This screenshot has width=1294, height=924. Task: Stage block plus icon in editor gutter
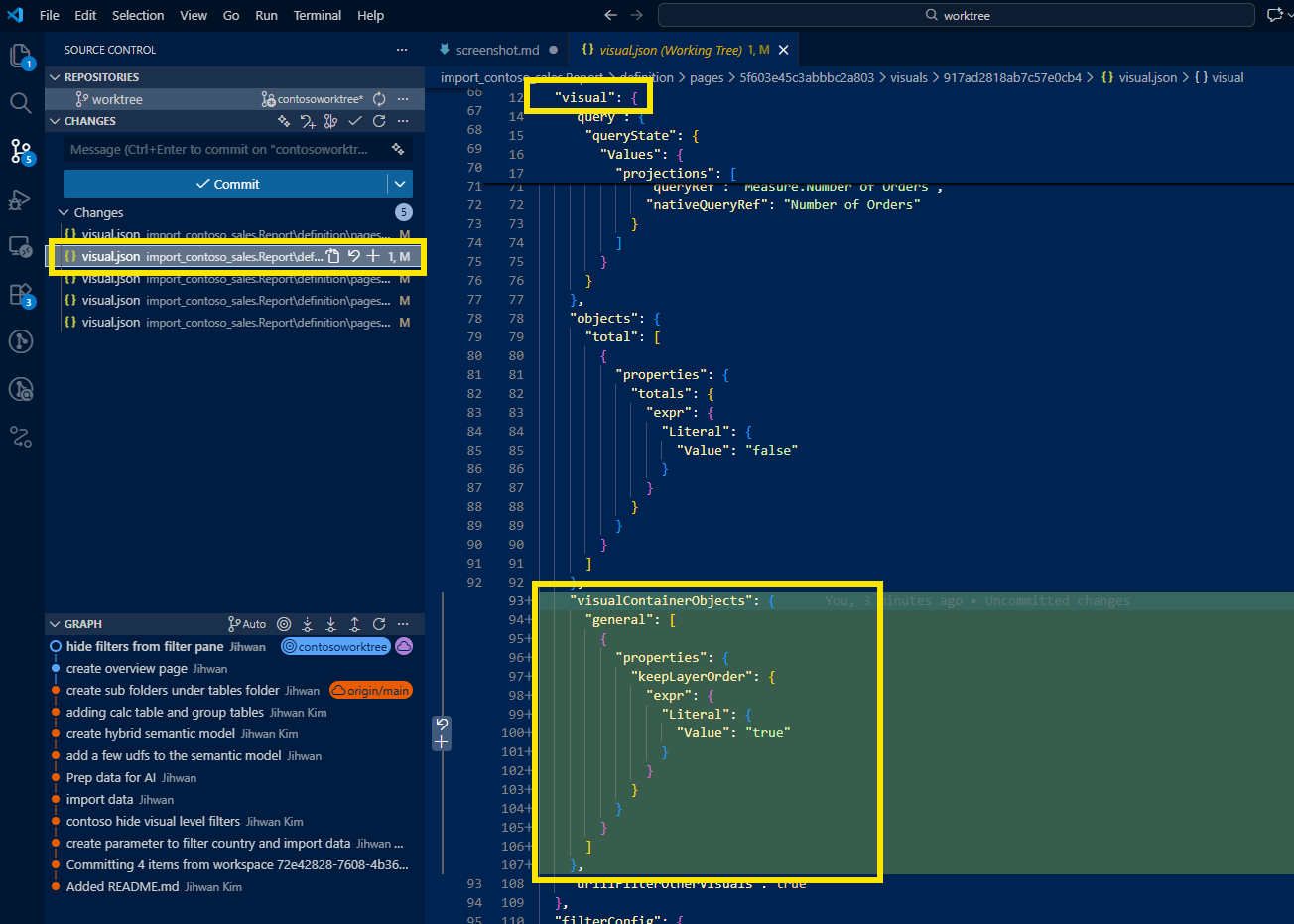[x=442, y=742]
